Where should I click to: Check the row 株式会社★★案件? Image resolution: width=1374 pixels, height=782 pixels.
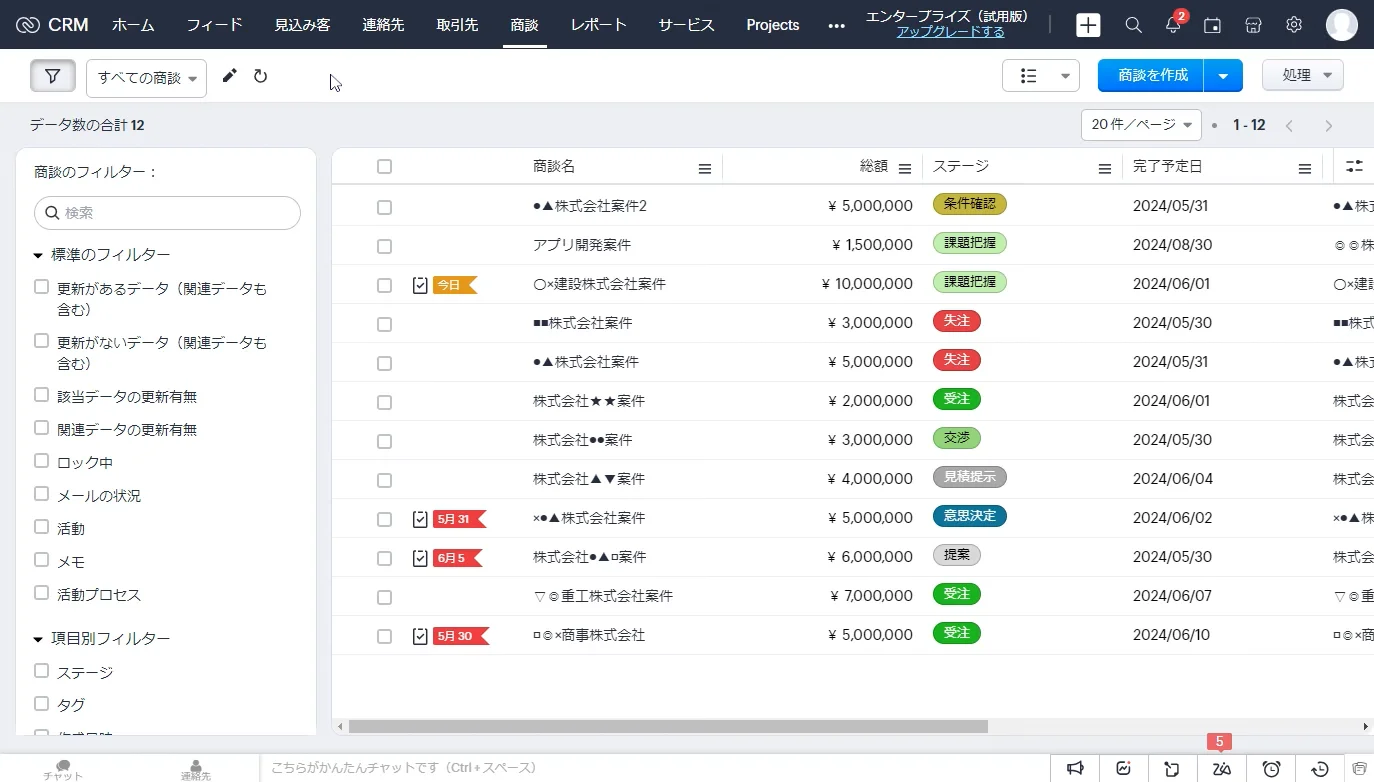click(x=384, y=402)
